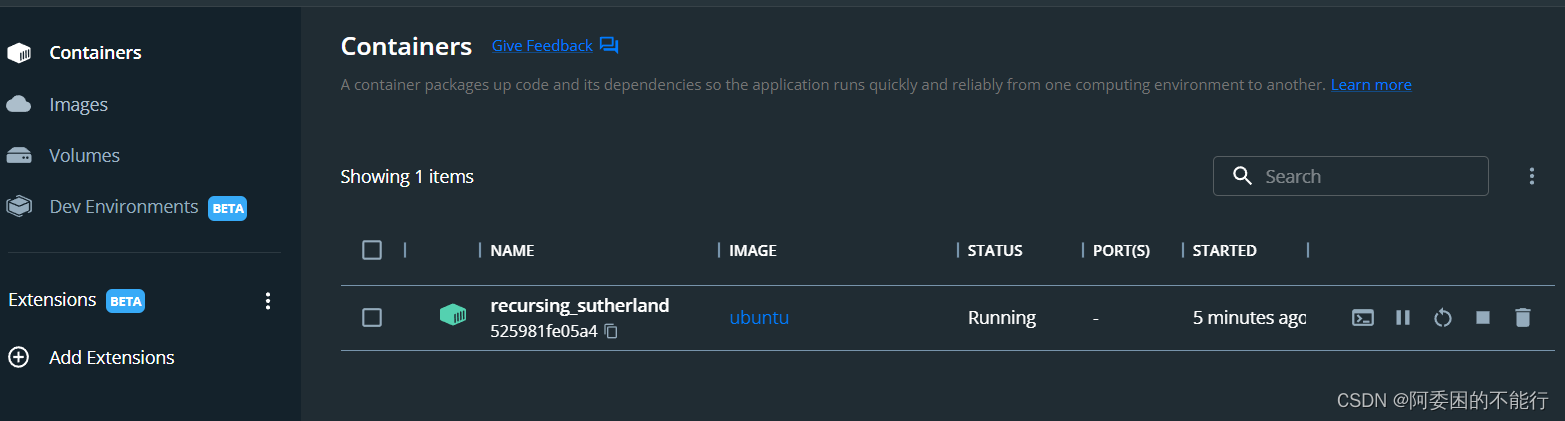Restart the recursing_sutherland container
The image size is (1565, 421).
[1442, 318]
